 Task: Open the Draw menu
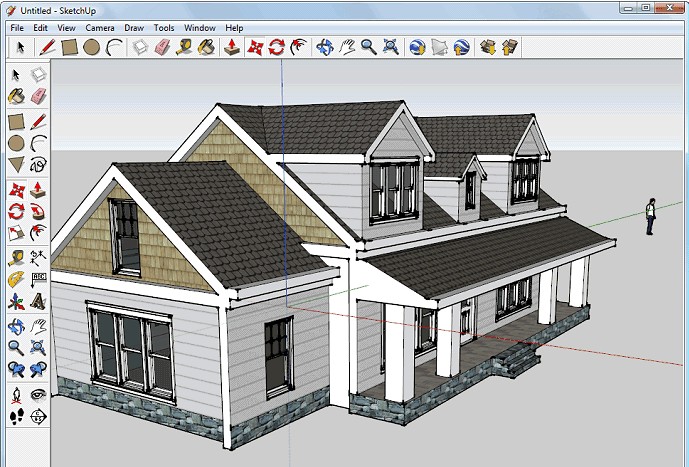(x=134, y=28)
